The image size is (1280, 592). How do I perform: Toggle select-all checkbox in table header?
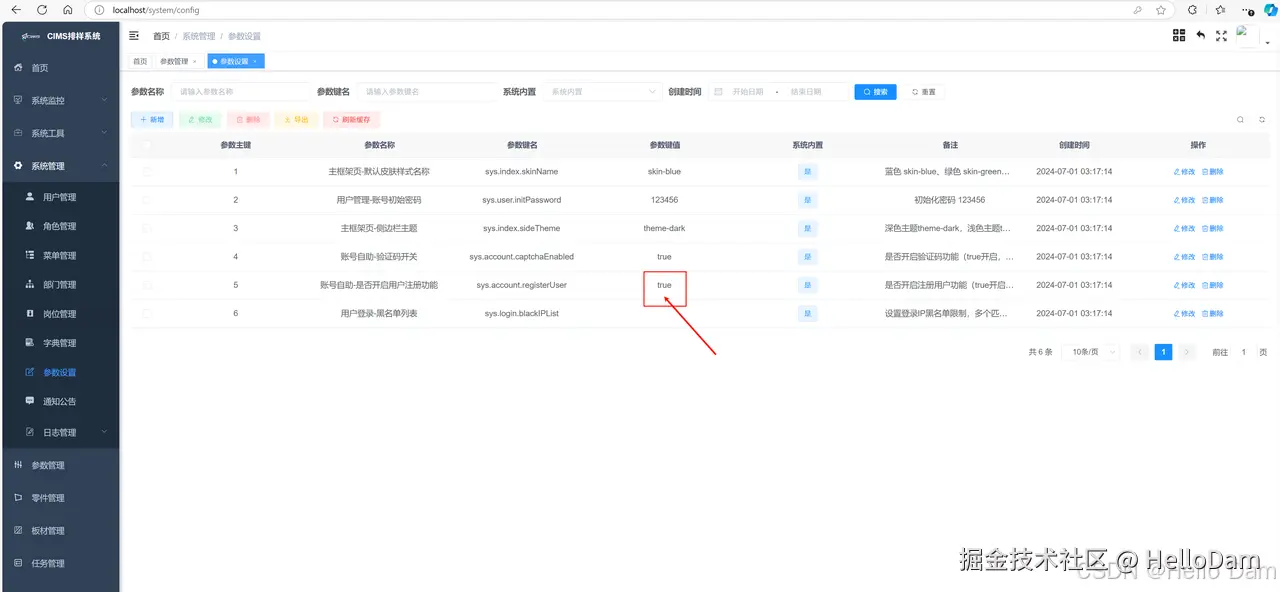148,145
